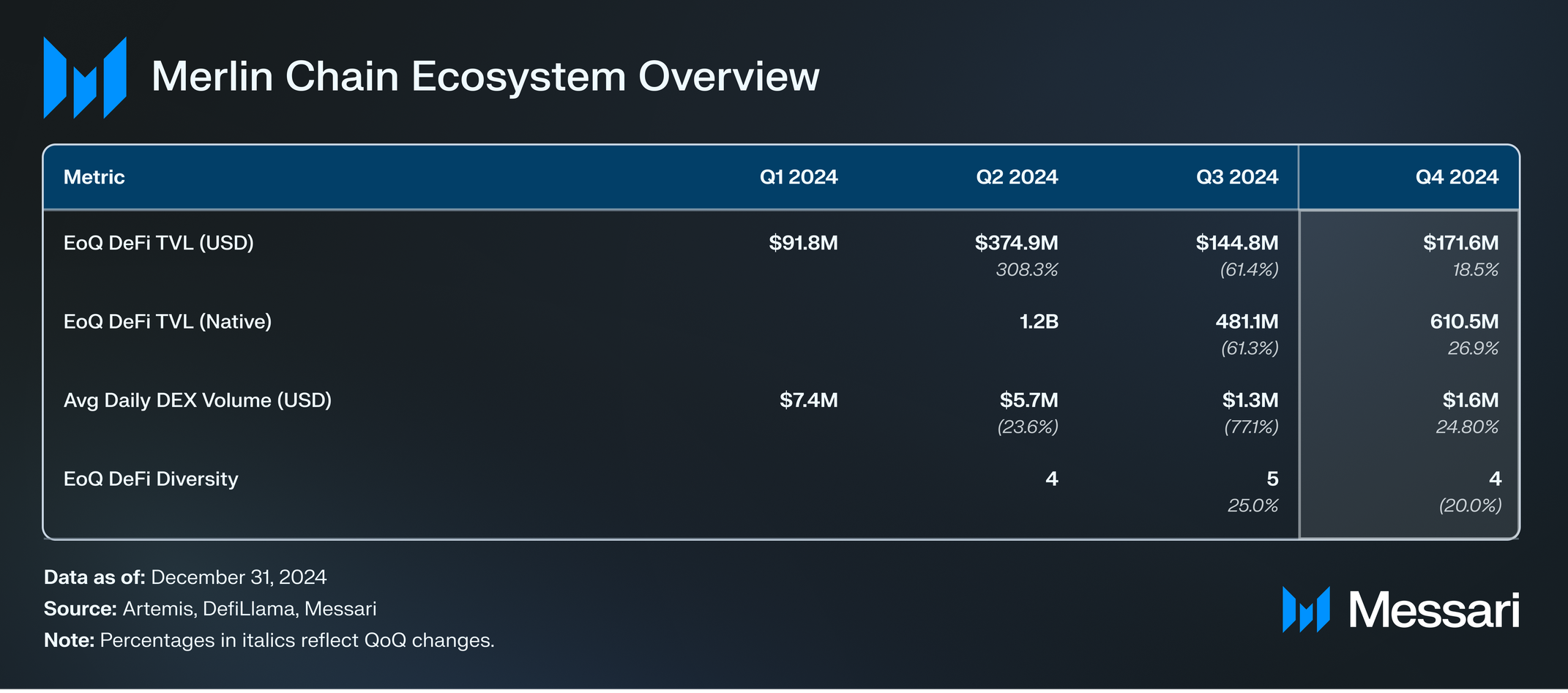Click the Source: Artemis, DefiLlama, Messari line
The height and width of the screenshot is (693, 1568).
click(210, 609)
